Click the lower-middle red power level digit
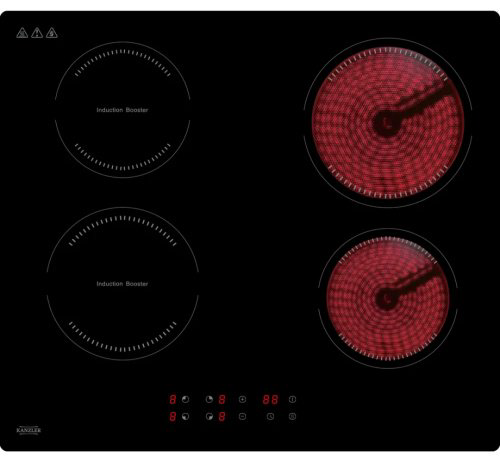Screen dimensions: 500x462 point(222,416)
